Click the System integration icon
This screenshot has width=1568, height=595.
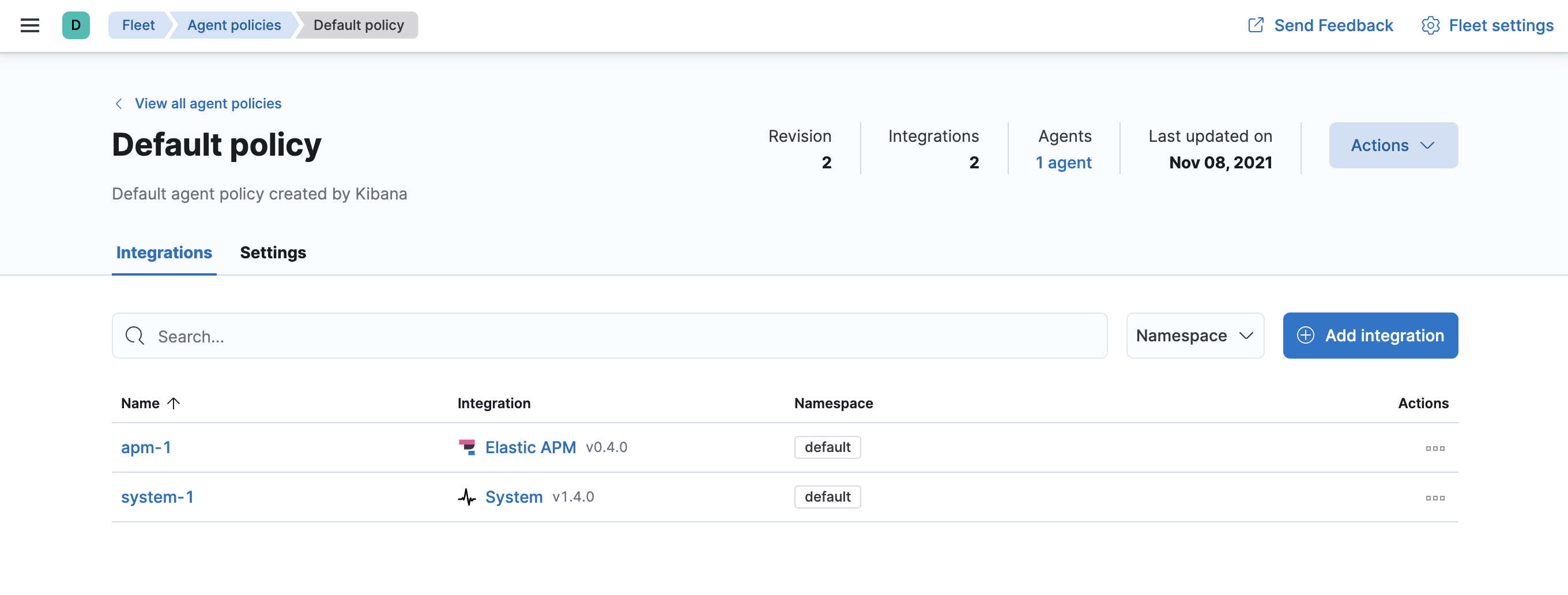[x=467, y=496]
